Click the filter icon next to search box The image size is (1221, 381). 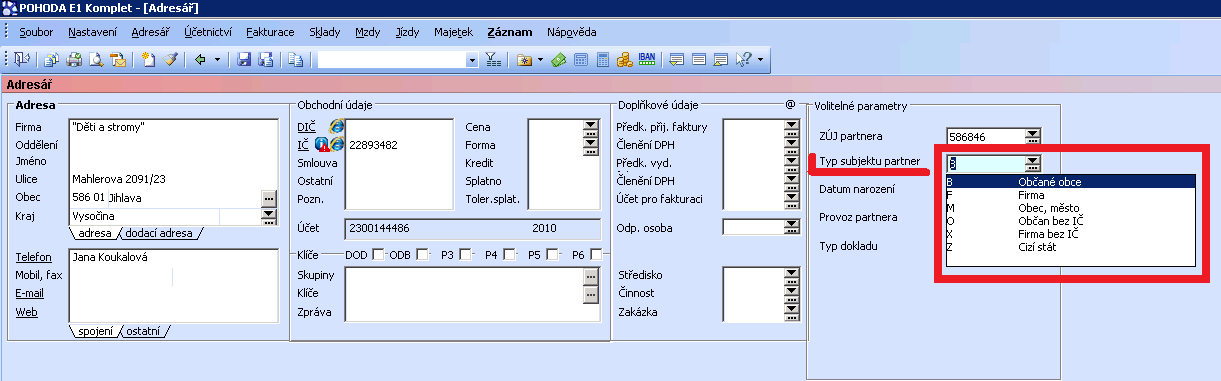[492, 60]
